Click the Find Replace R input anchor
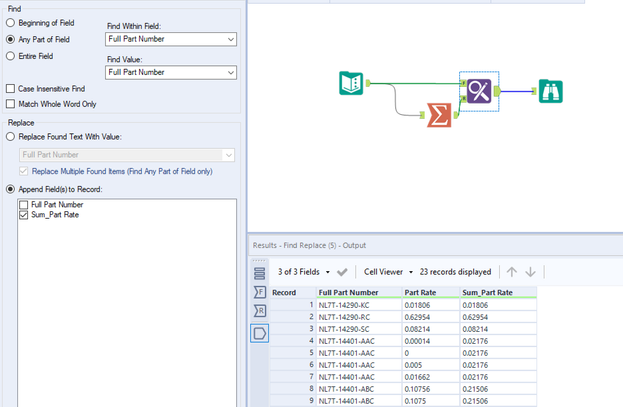The width and height of the screenshot is (623, 407). [x=463, y=98]
